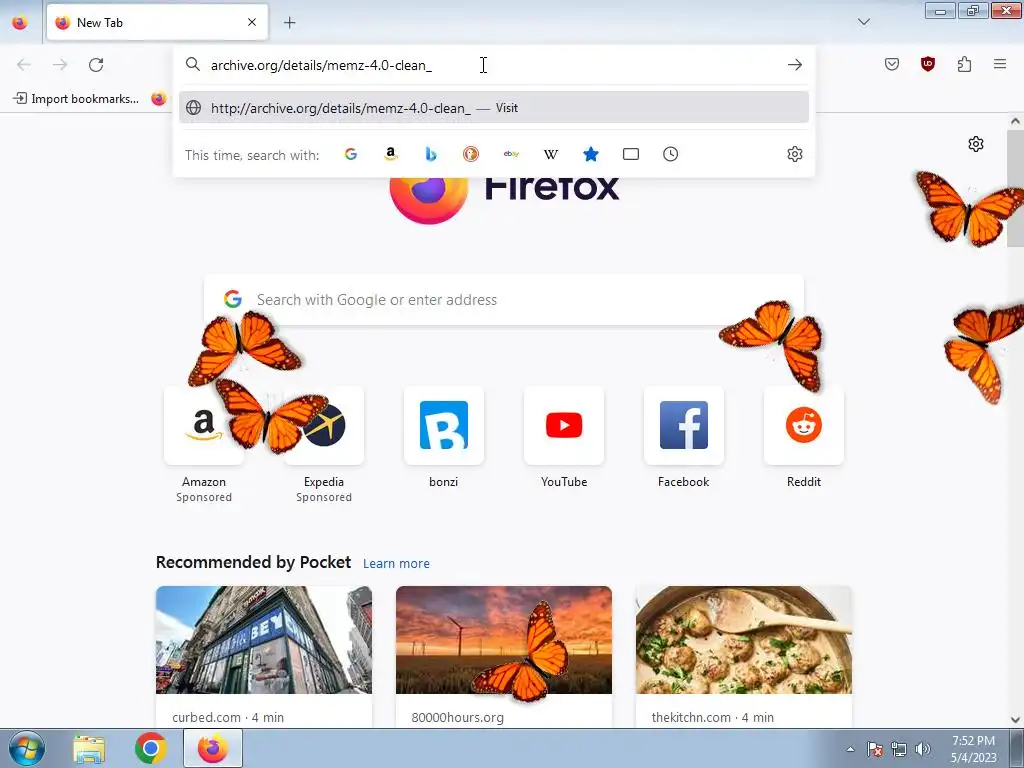Viewport: 1024px width, 768px height.
Task: Search this time with Wikipedia
Action: coord(551,154)
